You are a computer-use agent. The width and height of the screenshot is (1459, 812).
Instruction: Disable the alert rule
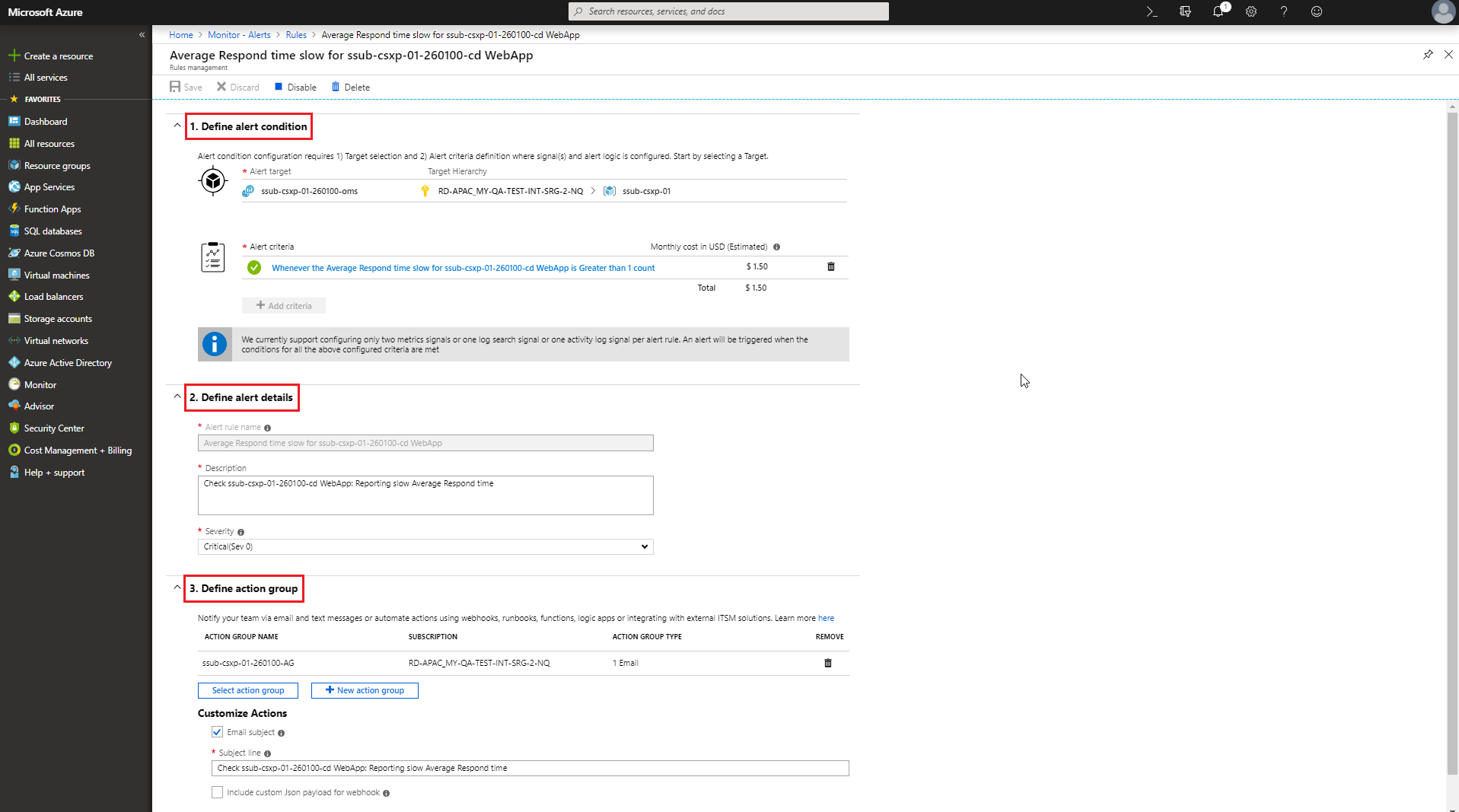click(295, 88)
